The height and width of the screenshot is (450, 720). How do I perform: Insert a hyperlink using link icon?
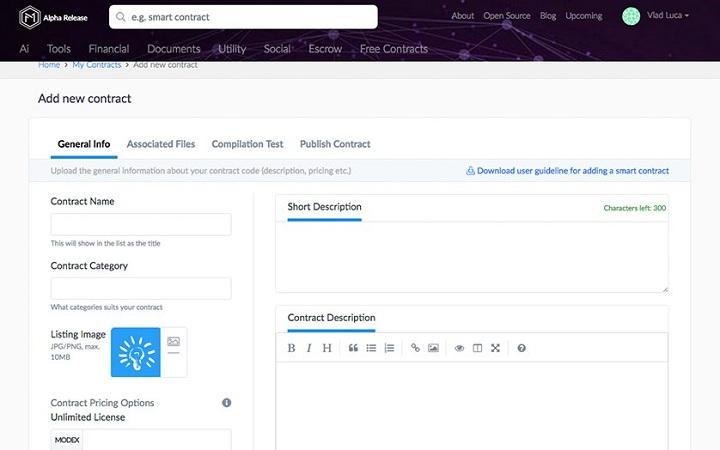coord(415,348)
